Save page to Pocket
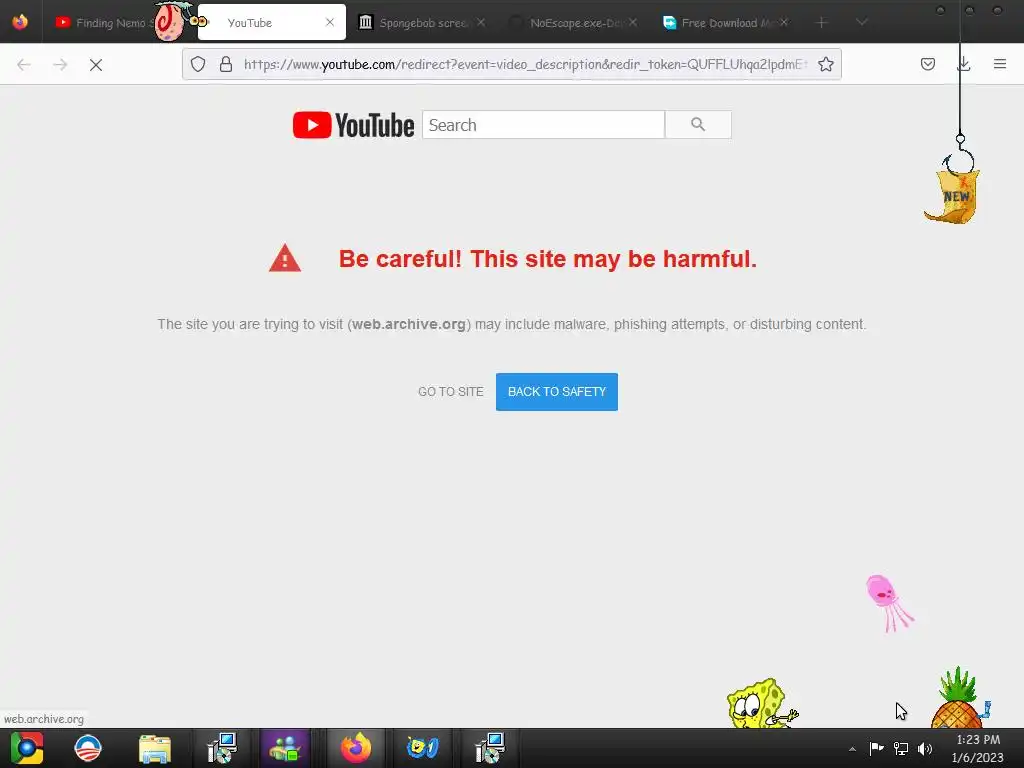The height and width of the screenshot is (768, 1024). (927, 64)
